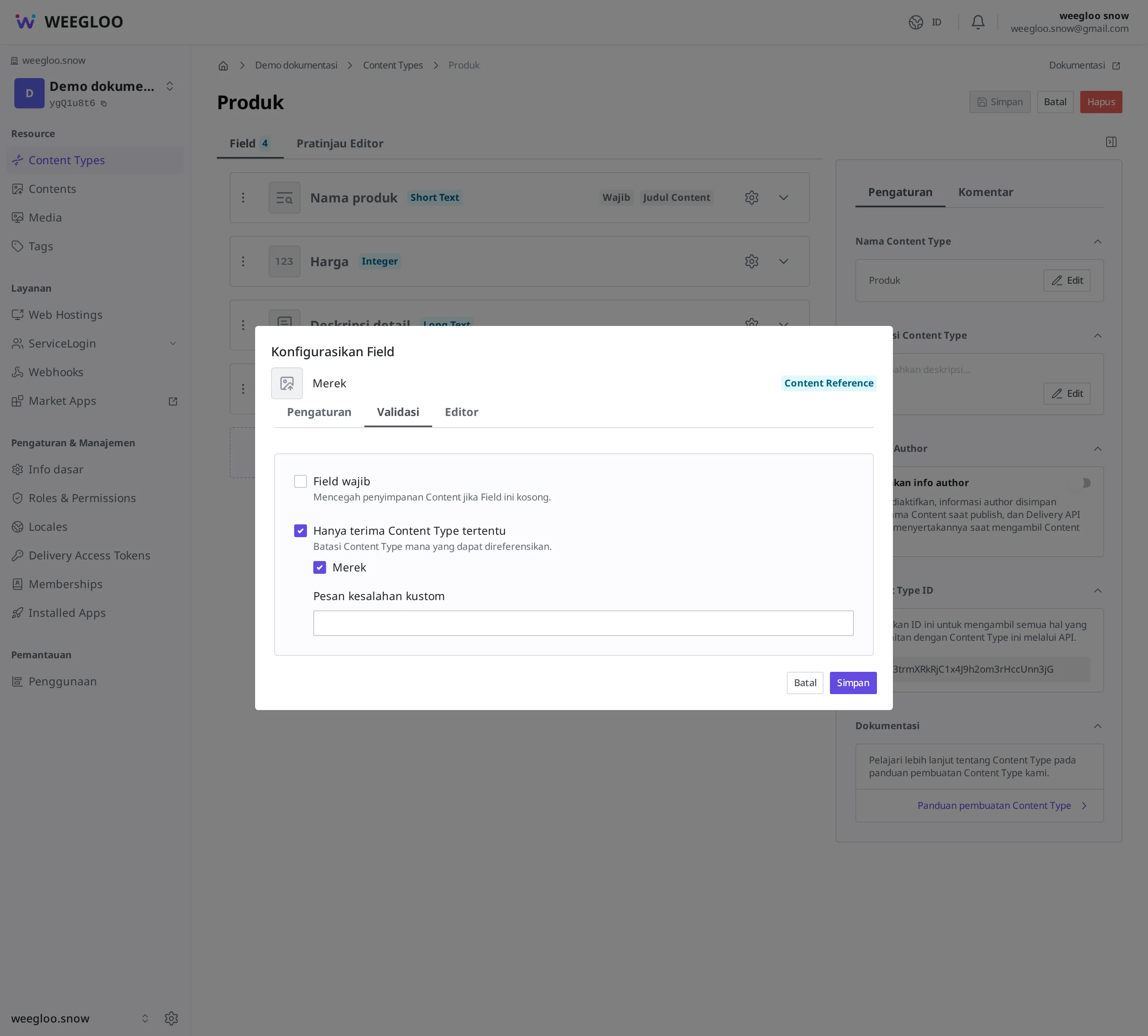The width and height of the screenshot is (1148, 1036).
Task: Edit the Produk content type name
Action: tap(1067, 281)
